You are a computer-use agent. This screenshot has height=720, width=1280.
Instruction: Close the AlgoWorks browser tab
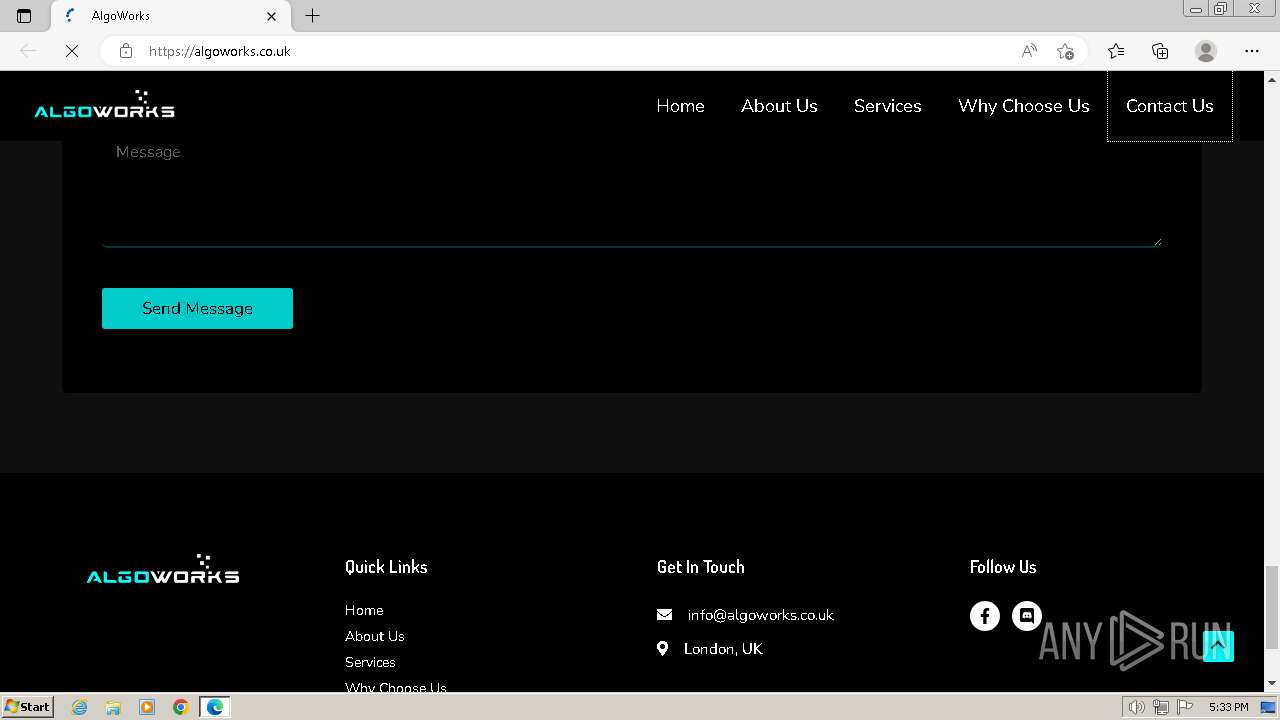point(271,16)
